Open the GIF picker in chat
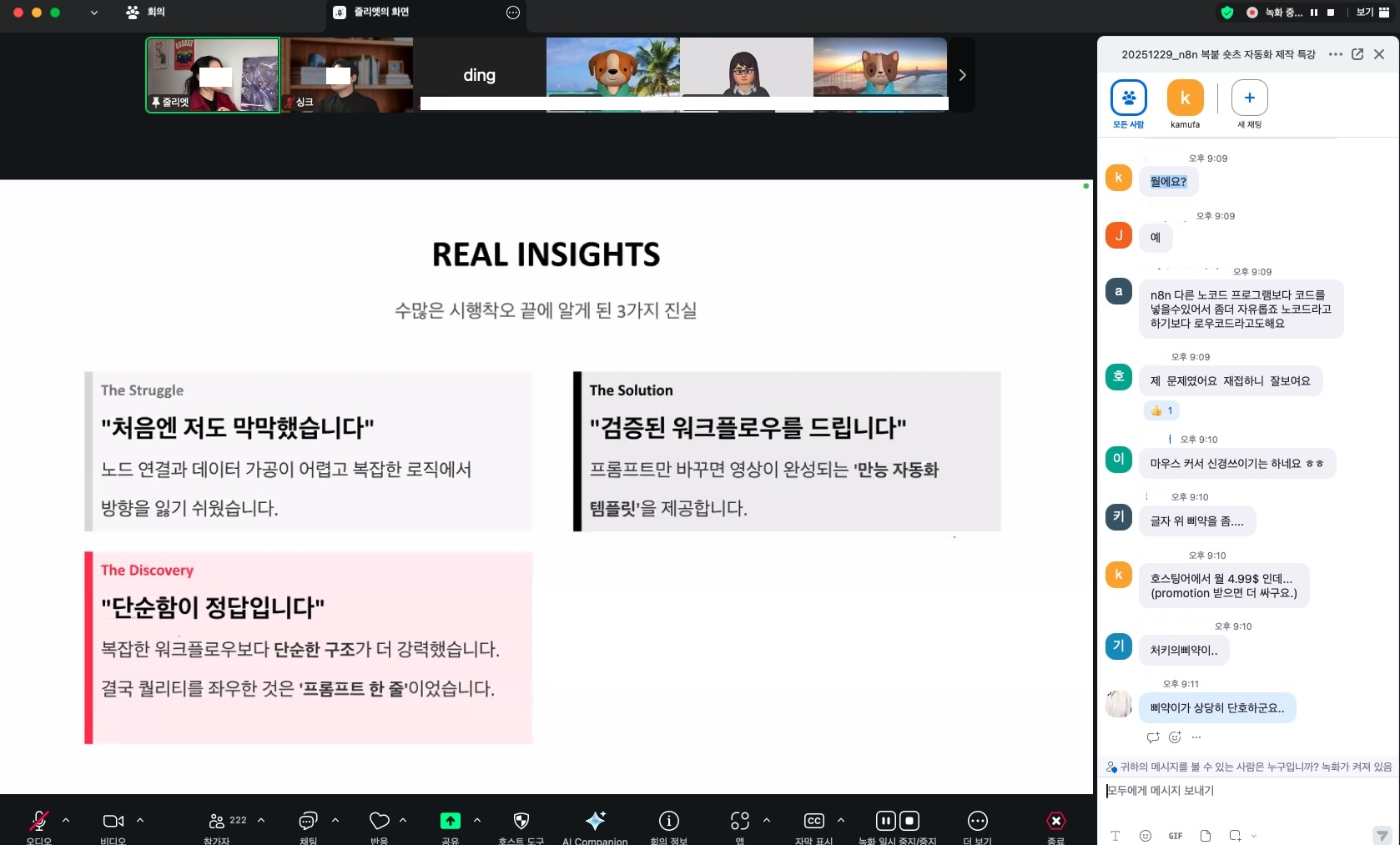 pyautogui.click(x=1176, y=836)
